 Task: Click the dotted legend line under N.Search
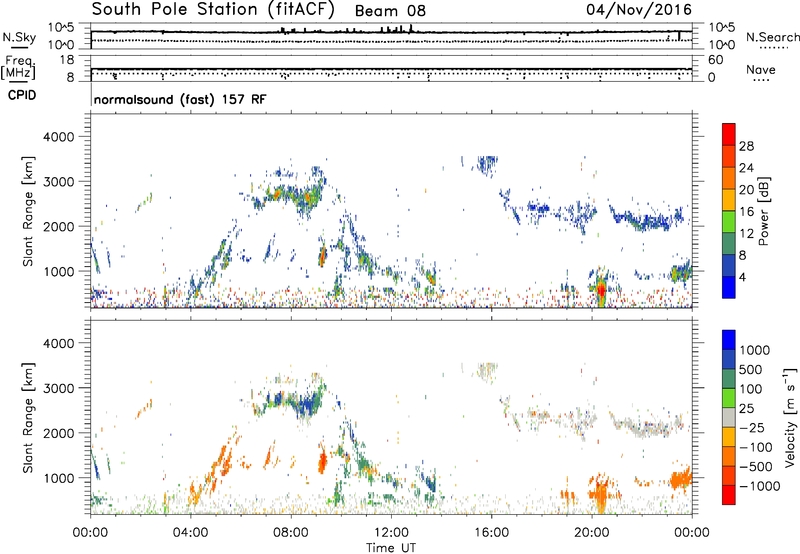click(773, 48)
